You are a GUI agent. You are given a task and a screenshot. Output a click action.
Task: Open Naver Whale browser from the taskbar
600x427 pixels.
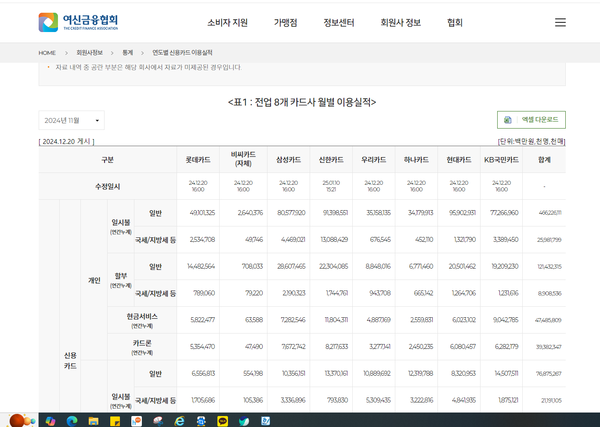coord(244,421)
